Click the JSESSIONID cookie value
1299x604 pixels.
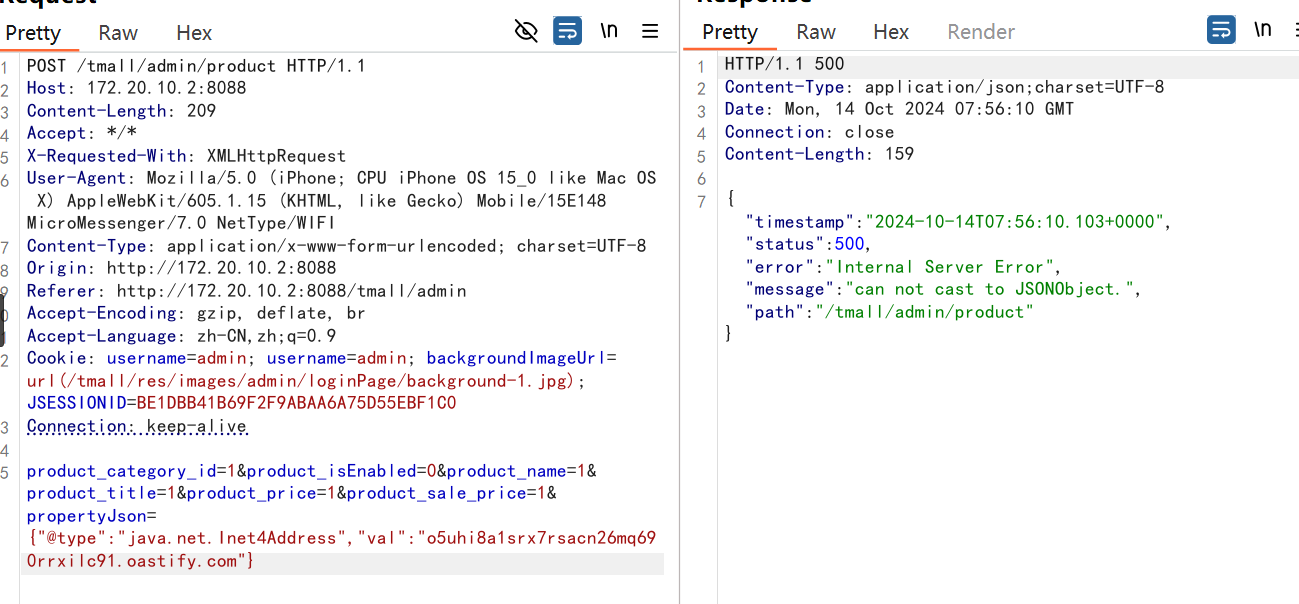tap(296, 404)
